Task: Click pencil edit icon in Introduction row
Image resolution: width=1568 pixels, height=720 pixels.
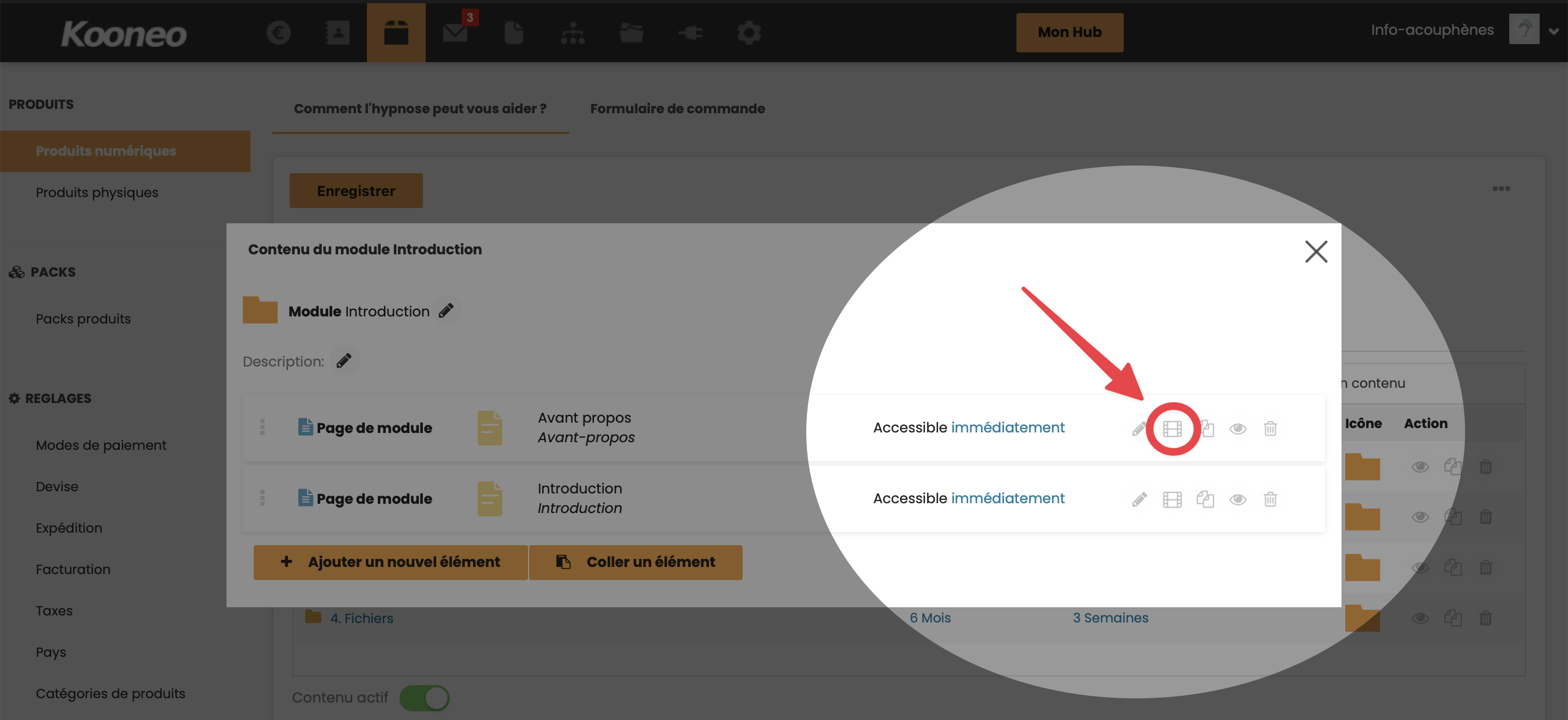Action: click(x=1139, y=499)
